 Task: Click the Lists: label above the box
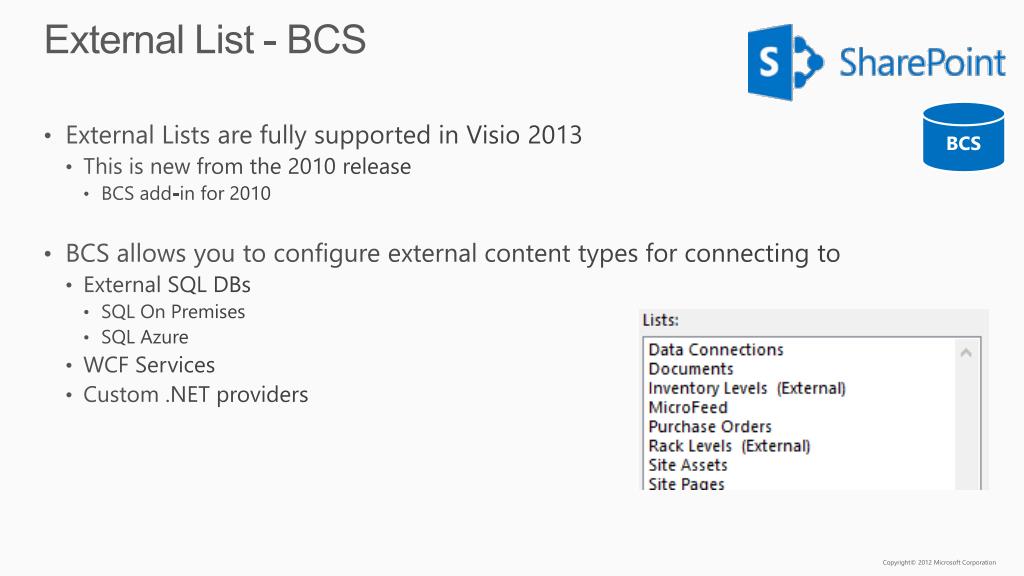click(x=660, y=320)
